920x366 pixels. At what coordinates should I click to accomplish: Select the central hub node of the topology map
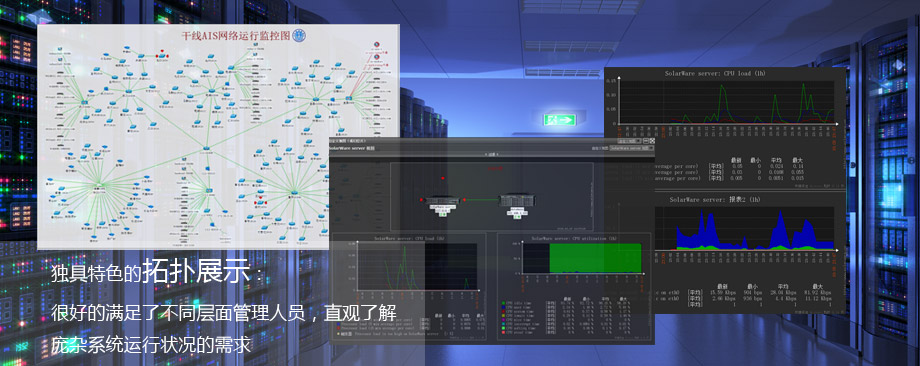[x=207, y=148]
